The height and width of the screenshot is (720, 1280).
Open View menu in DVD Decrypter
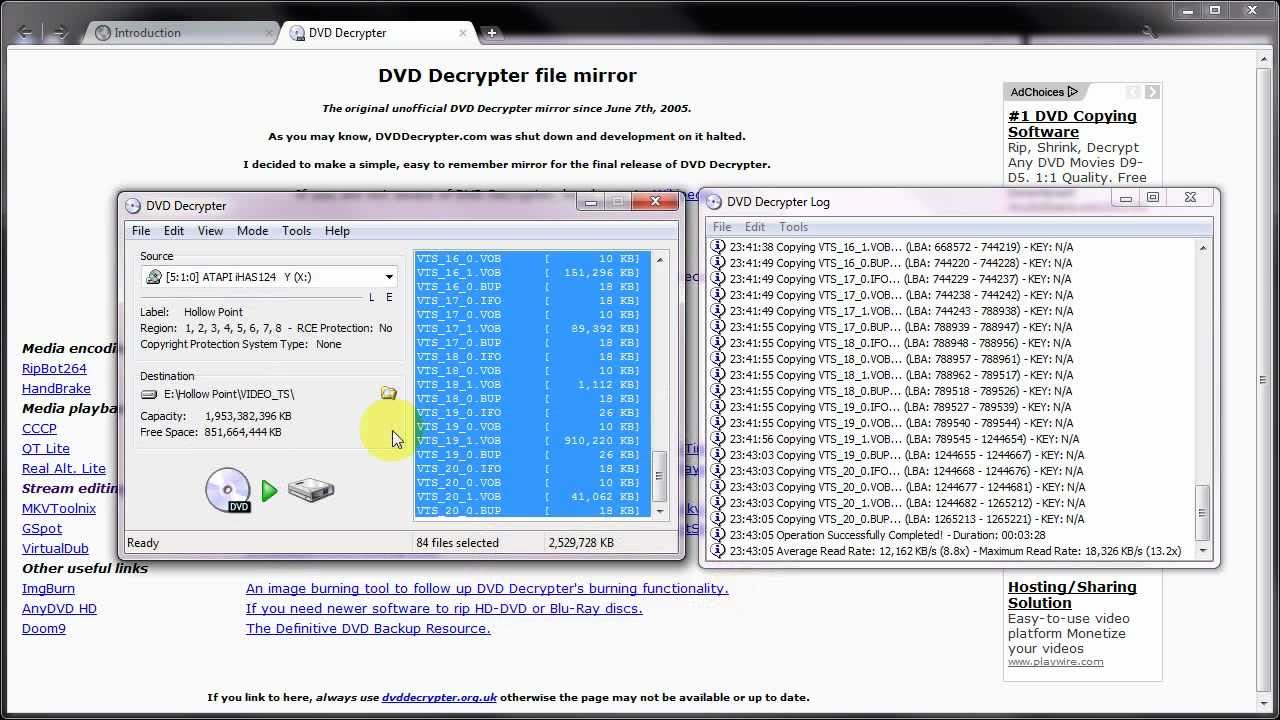(x=210, y=231)
